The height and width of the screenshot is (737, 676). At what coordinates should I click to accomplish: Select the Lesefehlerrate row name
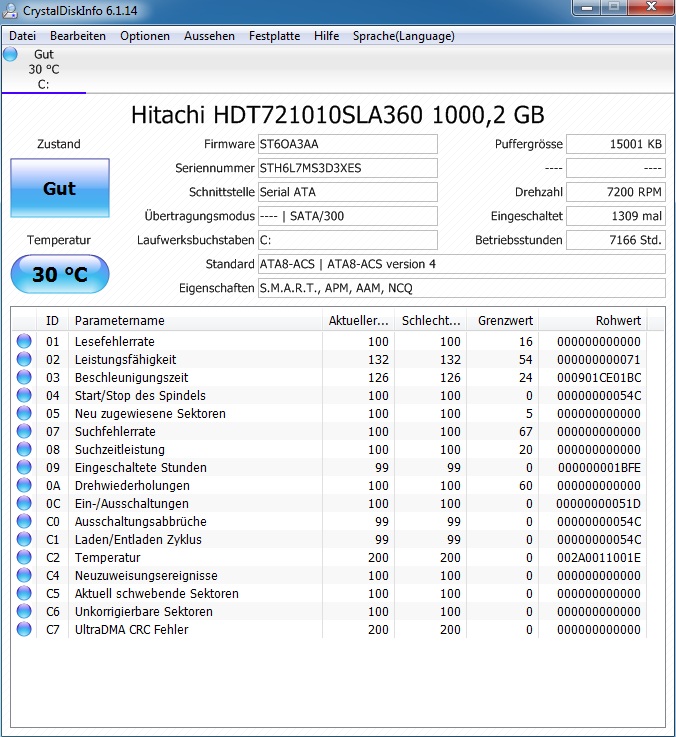115,341
